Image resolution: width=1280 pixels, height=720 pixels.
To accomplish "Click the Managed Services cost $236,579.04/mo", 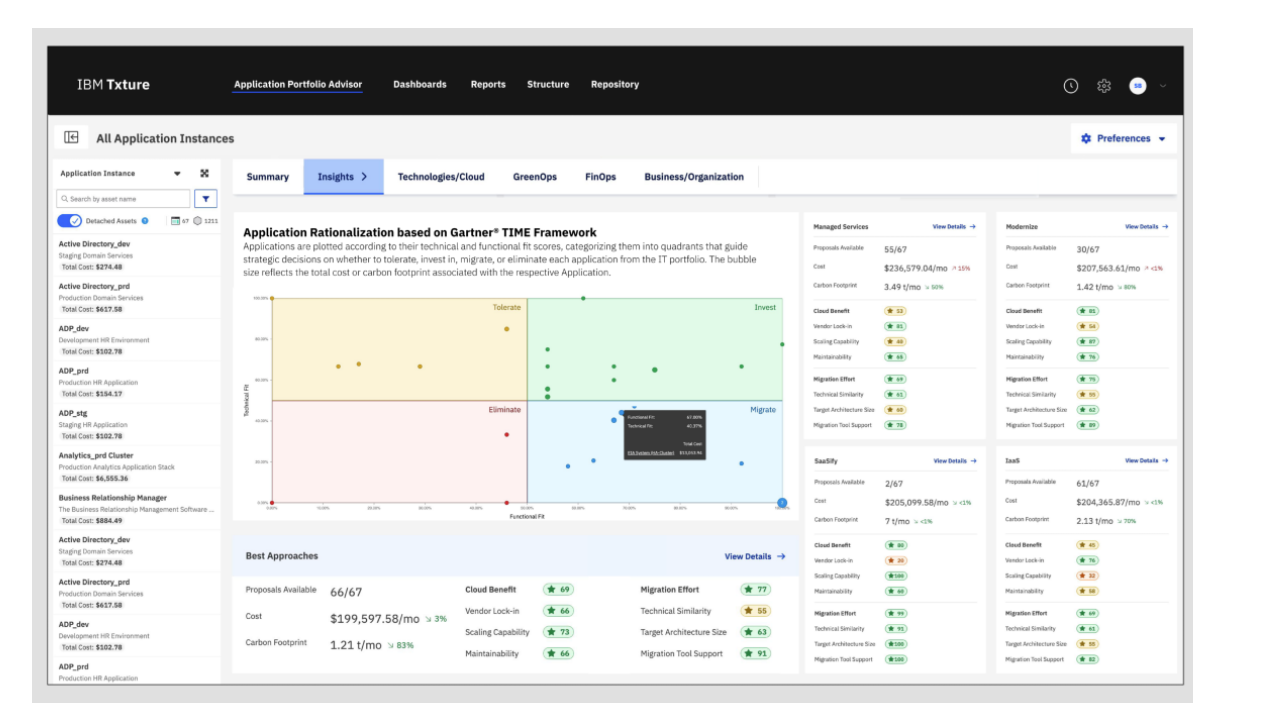I will click(x=916, y=268).
